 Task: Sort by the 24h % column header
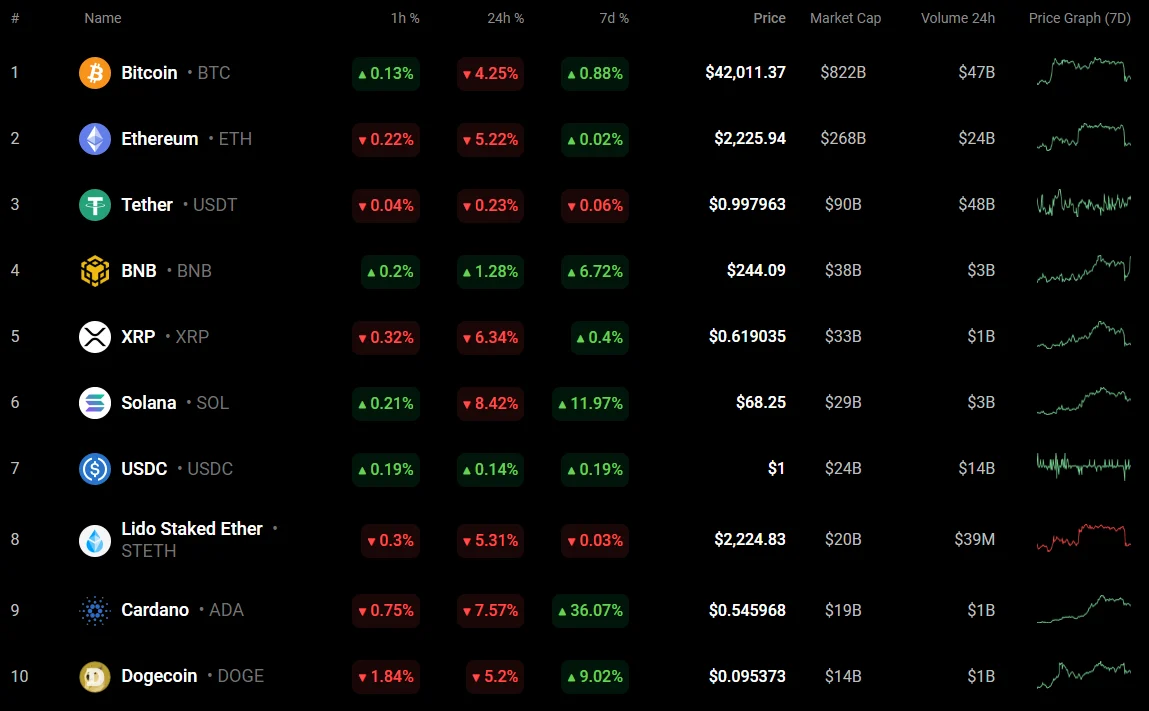504,18
